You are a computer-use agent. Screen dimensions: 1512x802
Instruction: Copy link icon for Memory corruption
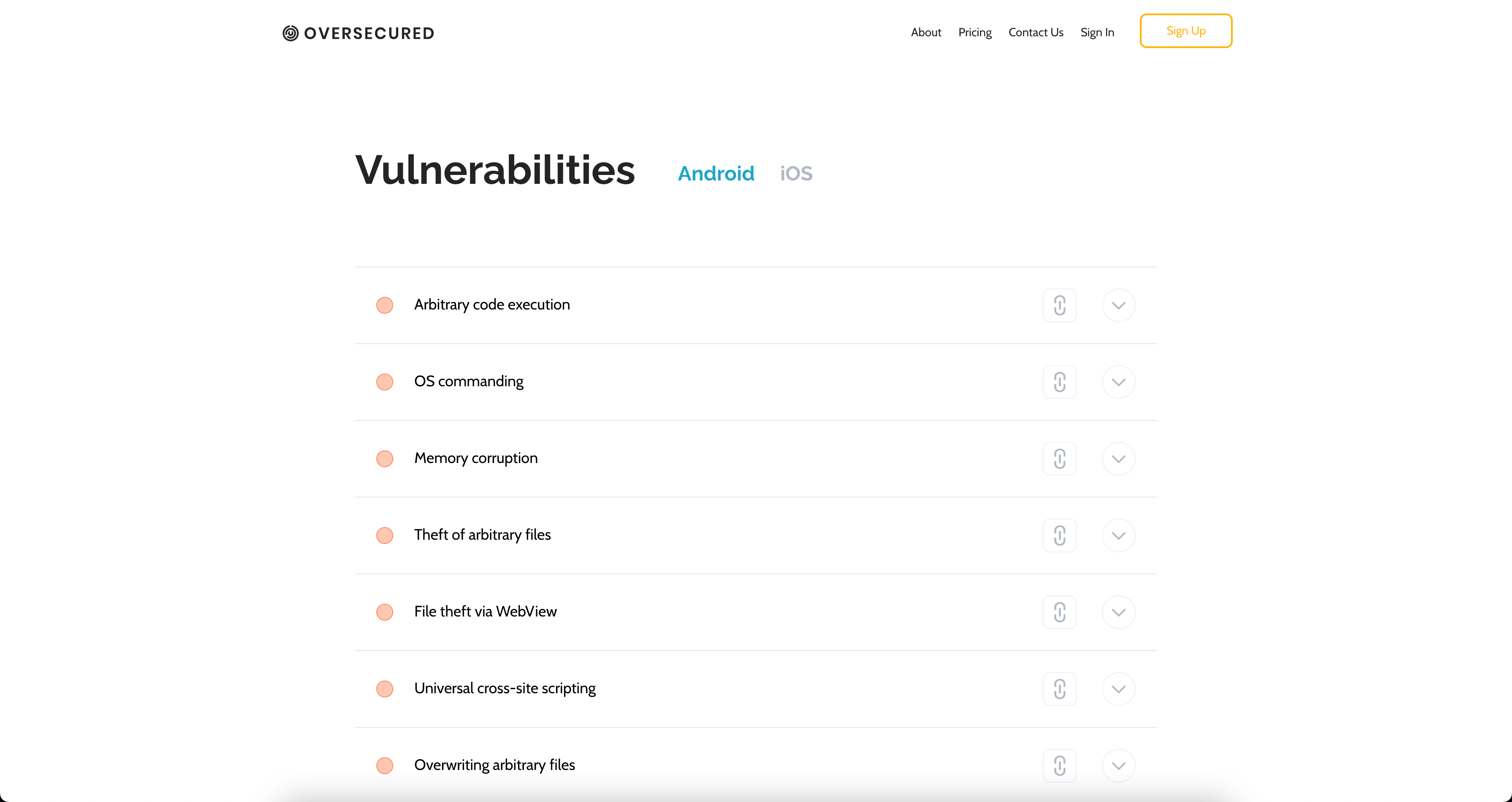pos(1059,459)
